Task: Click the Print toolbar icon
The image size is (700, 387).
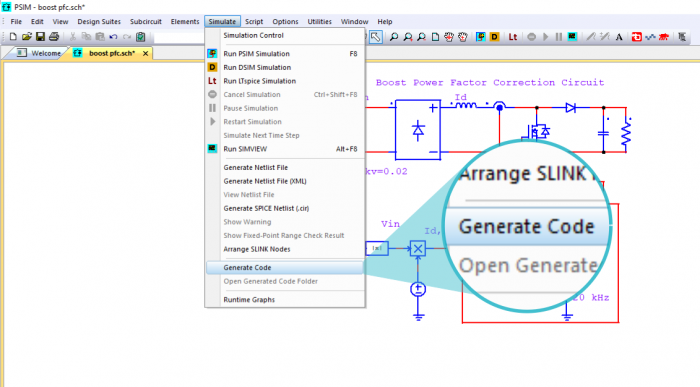Action: [x=54, y=37]
